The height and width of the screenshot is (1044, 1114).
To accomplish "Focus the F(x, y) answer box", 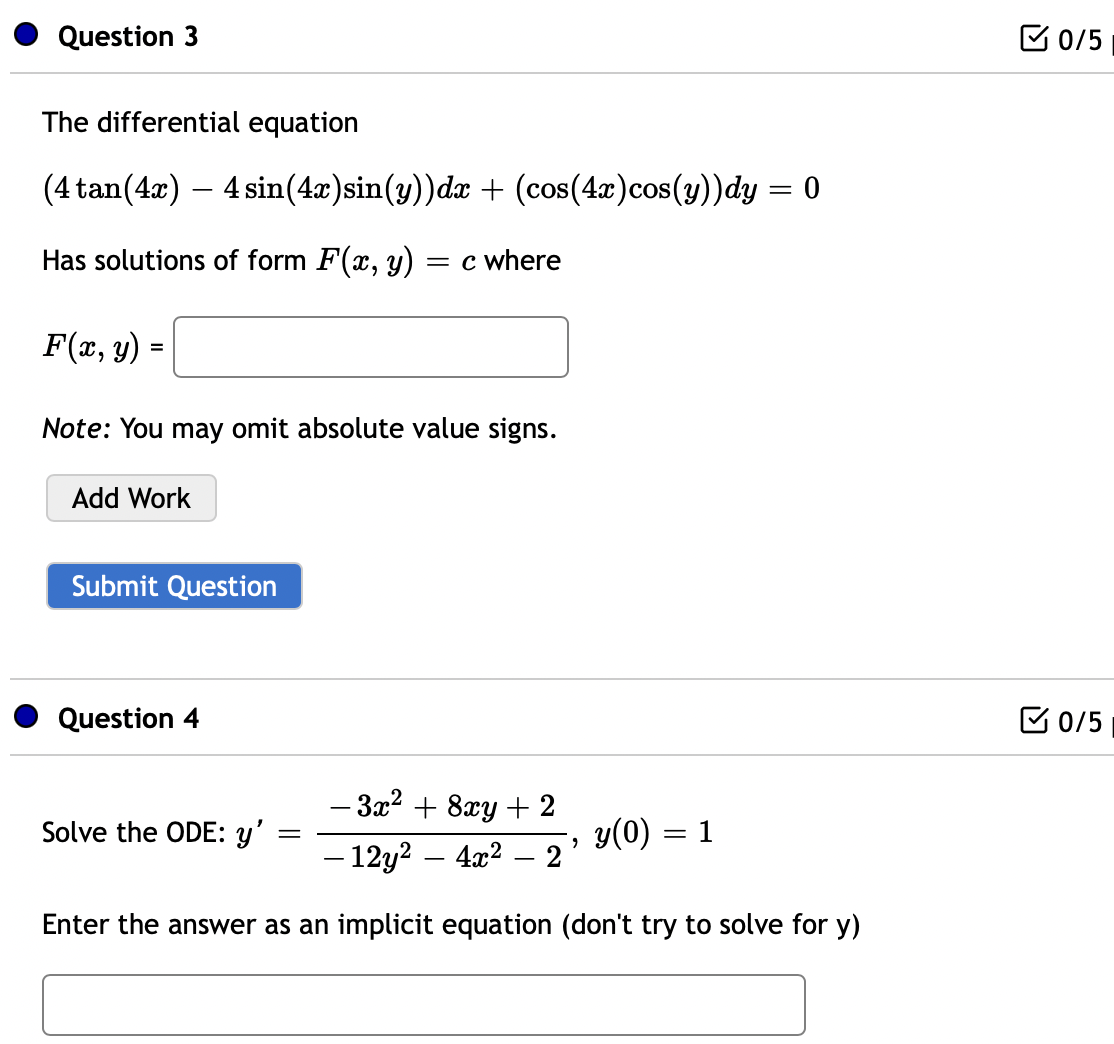I will (x=370, y=347).
